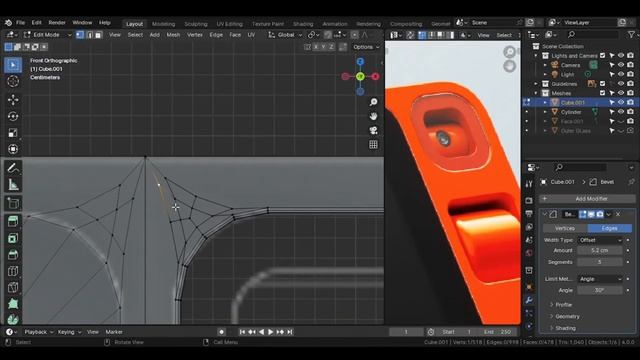640x360 pixels.
Task: Open the Object properties tab
Action: (529, 287)
